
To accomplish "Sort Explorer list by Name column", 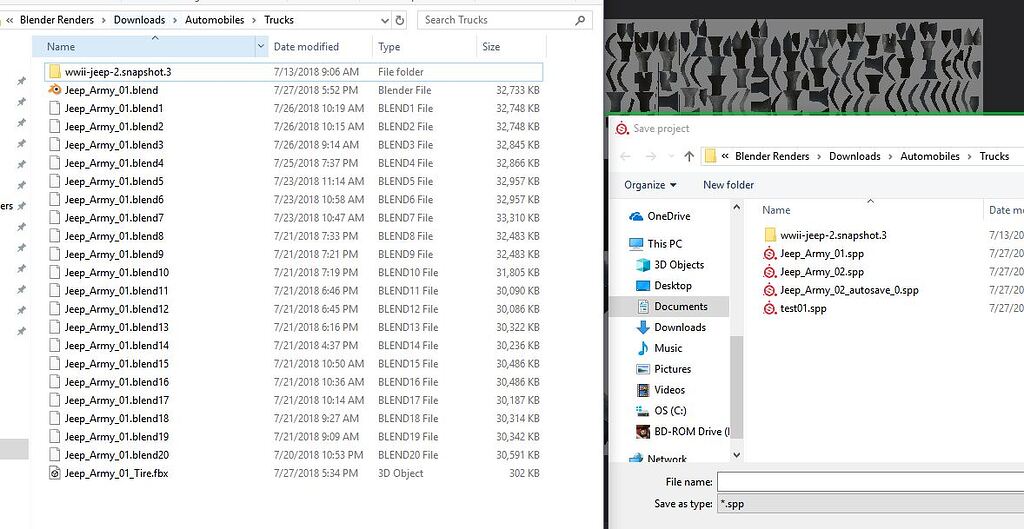I will [61, 46].
